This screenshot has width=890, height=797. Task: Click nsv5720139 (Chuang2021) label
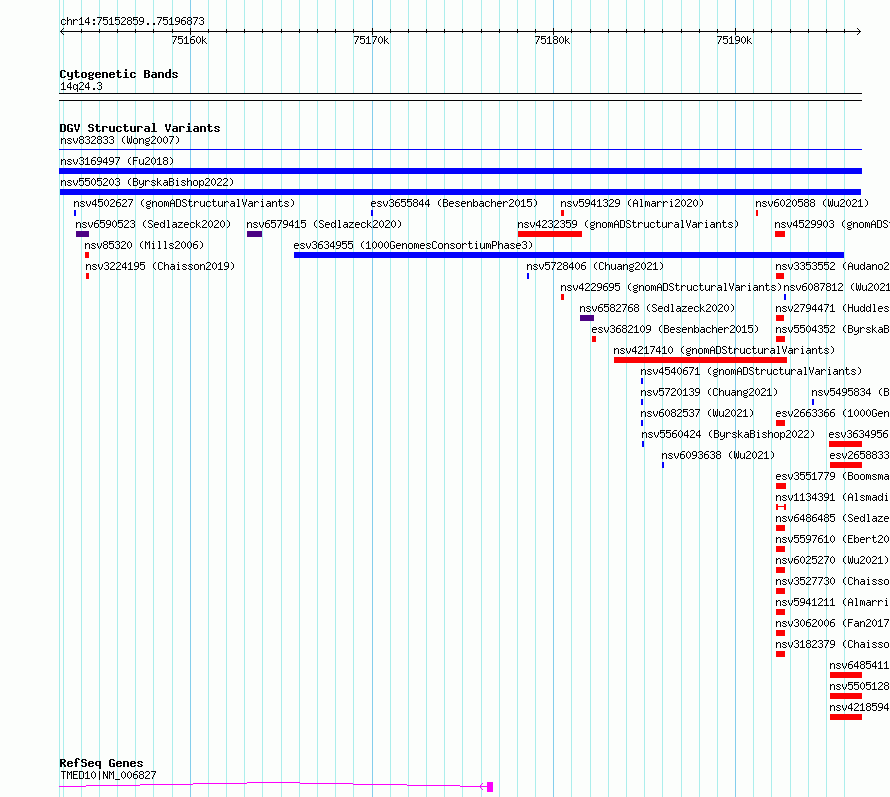[709, 392]
